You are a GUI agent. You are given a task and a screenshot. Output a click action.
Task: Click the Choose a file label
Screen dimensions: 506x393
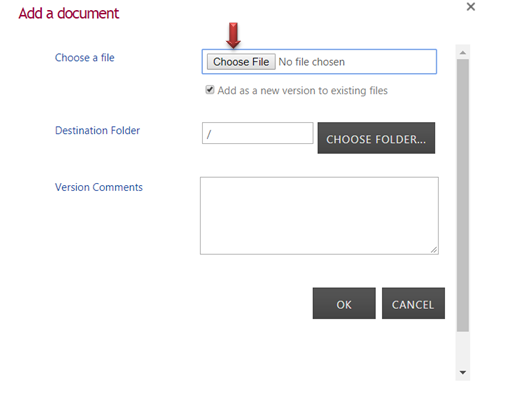[x=85, y=58]
